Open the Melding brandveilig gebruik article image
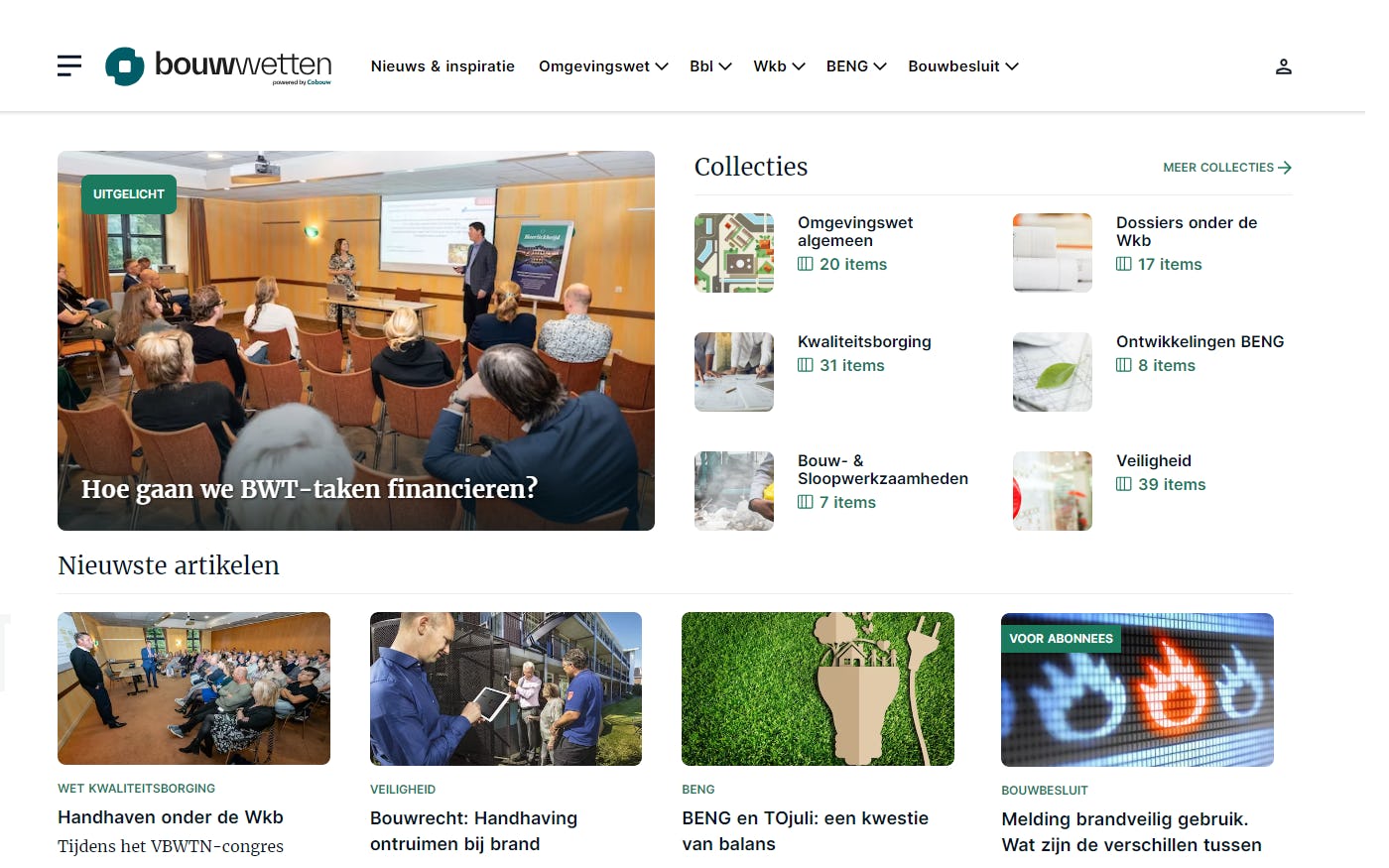The height and width of the screenshot is (868, 1389). click(x=1137, y=689)
